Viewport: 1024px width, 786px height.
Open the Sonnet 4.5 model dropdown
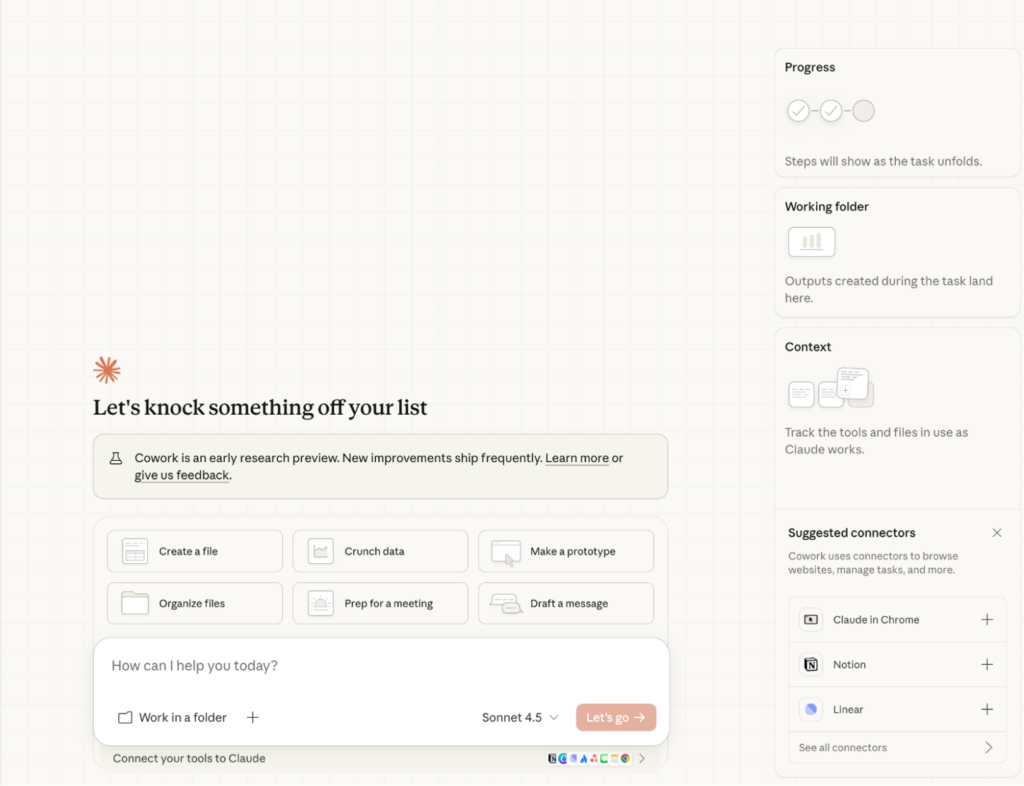[x=520, y=717]
